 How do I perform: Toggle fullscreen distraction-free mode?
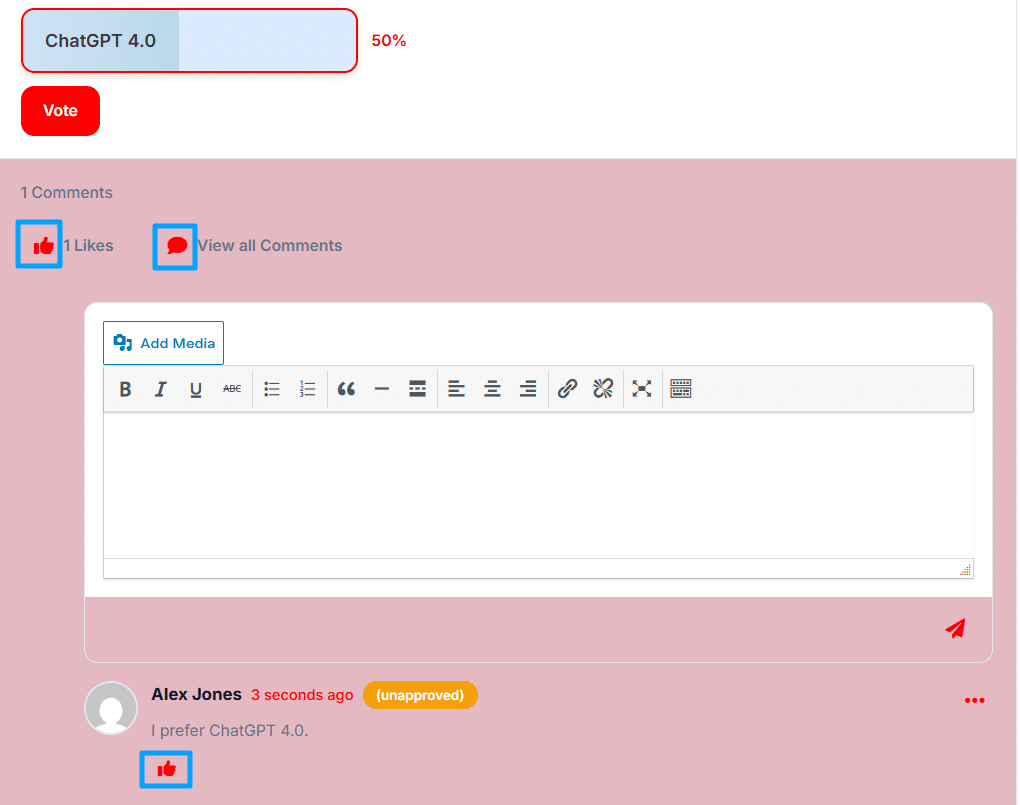pyautogui.click(x=642, y=389)
